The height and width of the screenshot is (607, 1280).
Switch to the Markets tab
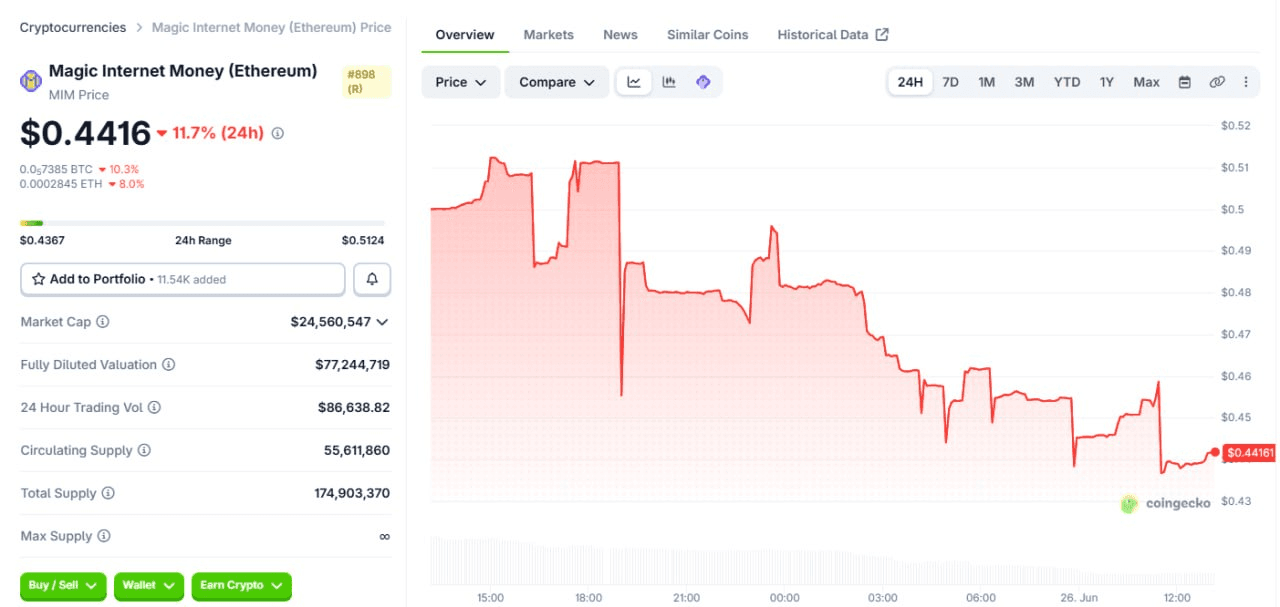[549, 34]
